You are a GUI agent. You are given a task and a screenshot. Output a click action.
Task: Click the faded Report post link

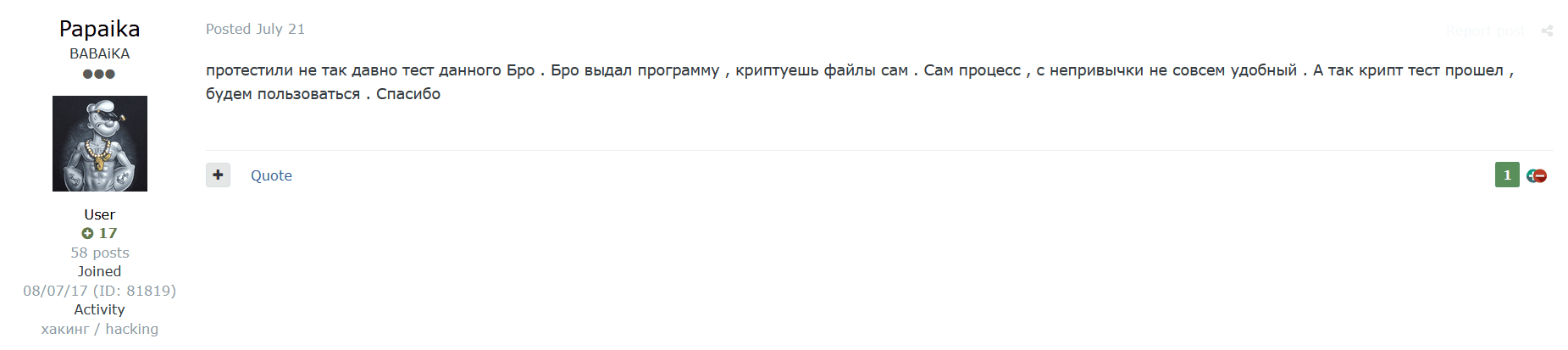point(1484,31)
